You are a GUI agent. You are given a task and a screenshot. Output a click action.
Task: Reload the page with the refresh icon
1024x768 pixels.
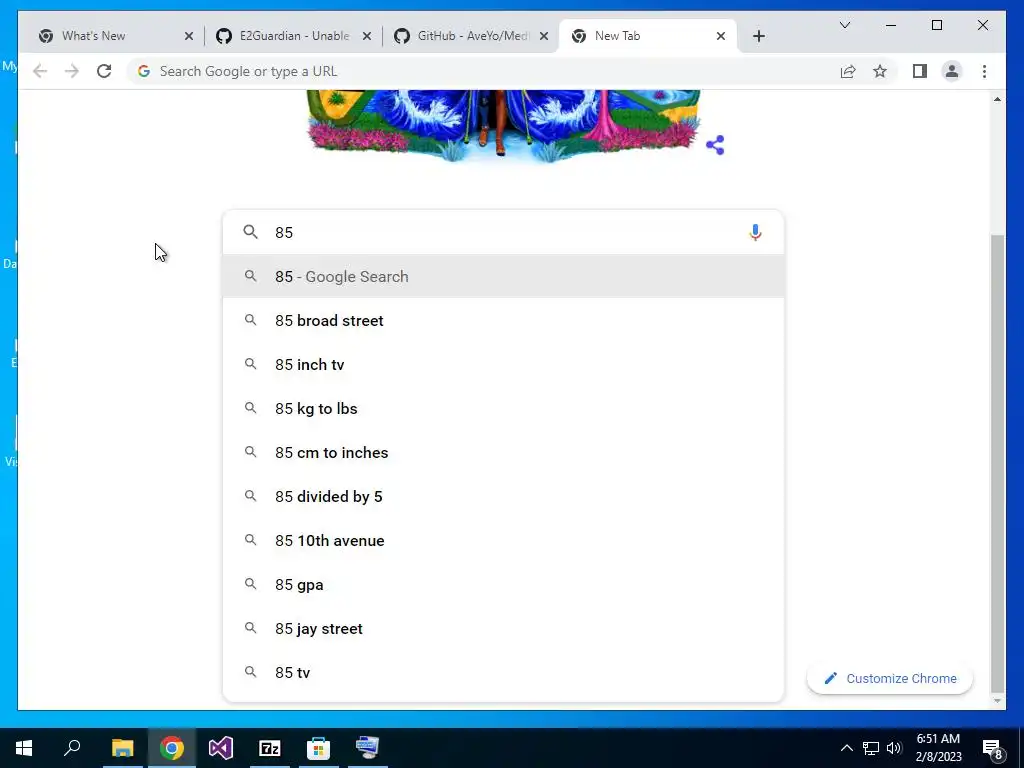click(x=104, y=71)
